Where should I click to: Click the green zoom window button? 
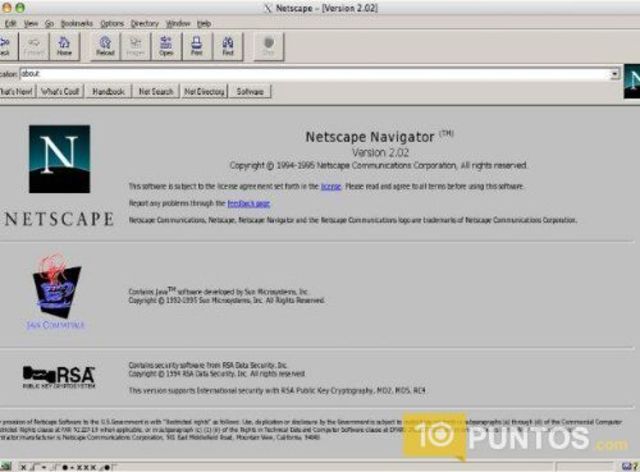click(20, 7)
